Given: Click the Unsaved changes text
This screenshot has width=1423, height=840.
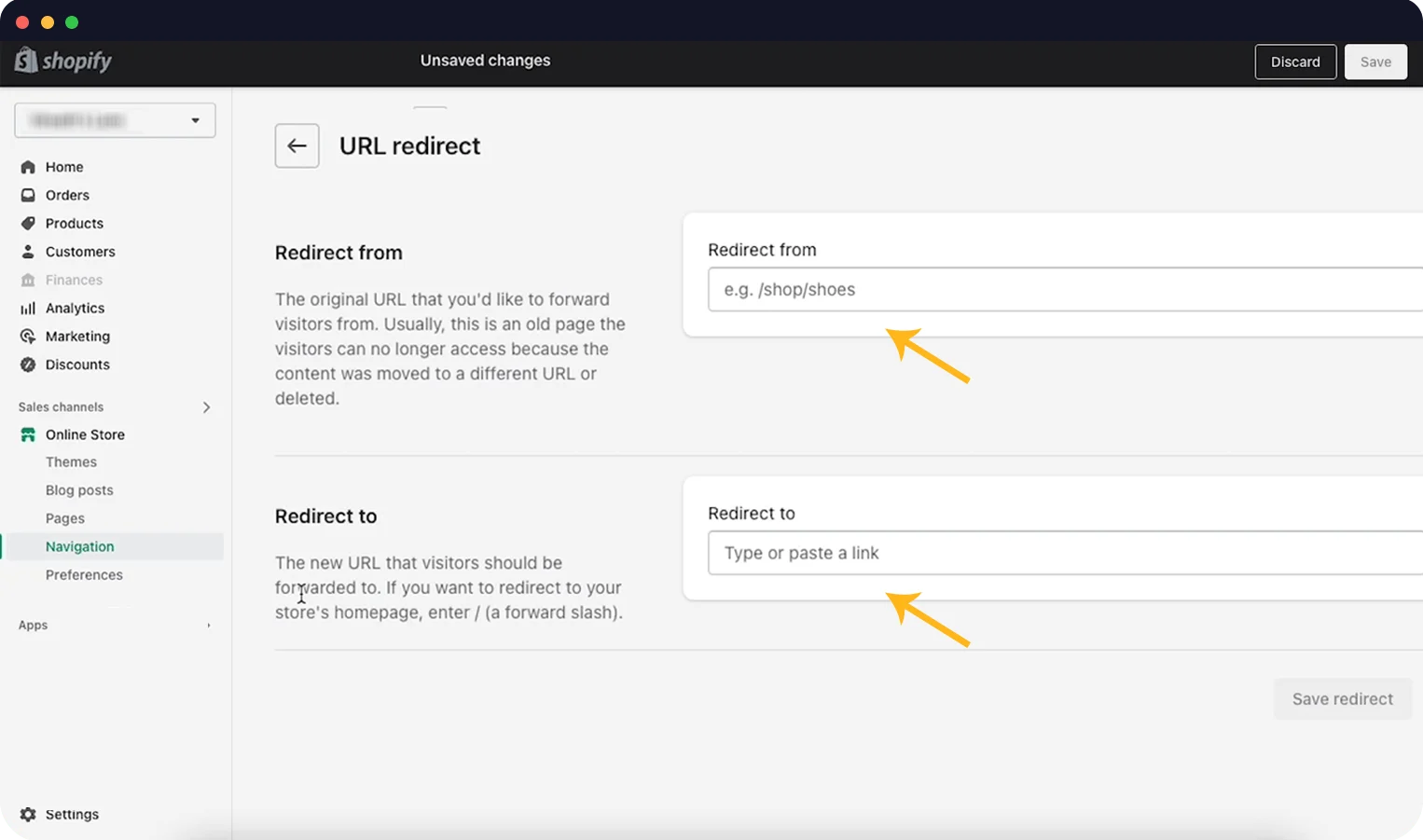Looking at the screenshot, I should pos(485,61).
